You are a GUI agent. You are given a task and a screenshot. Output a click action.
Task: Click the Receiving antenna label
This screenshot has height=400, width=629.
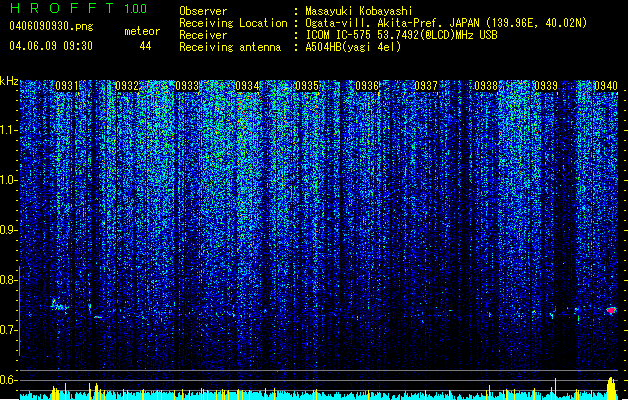tap(230, 47)
